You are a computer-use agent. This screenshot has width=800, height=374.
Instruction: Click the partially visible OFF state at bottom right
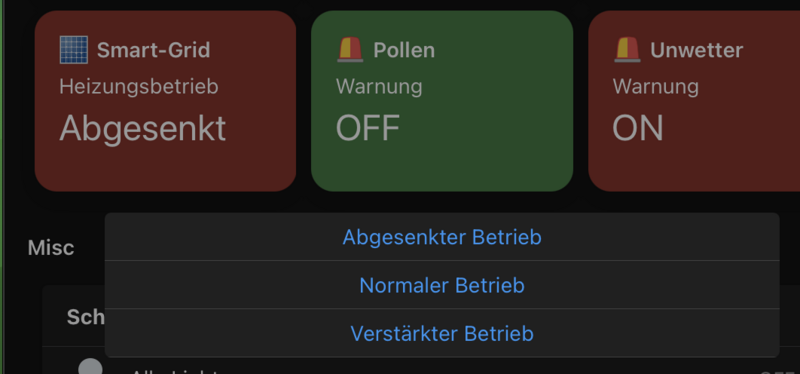click(x=780, y=371)
